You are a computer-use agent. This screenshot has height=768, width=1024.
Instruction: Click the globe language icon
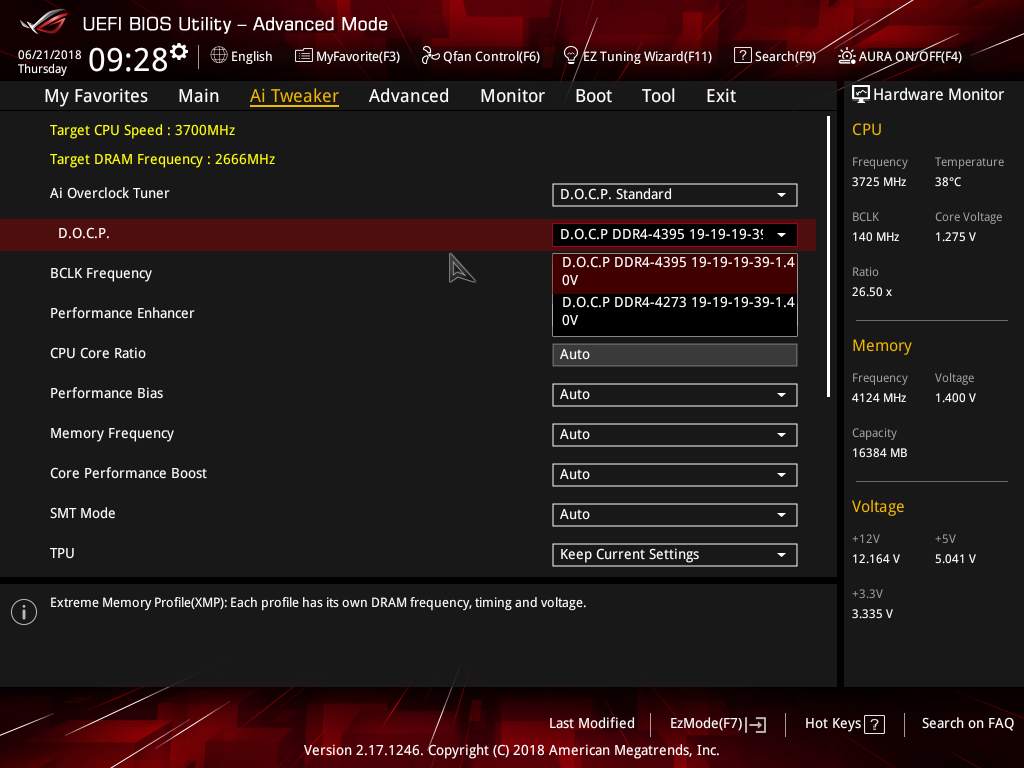(x=219, y=56)
